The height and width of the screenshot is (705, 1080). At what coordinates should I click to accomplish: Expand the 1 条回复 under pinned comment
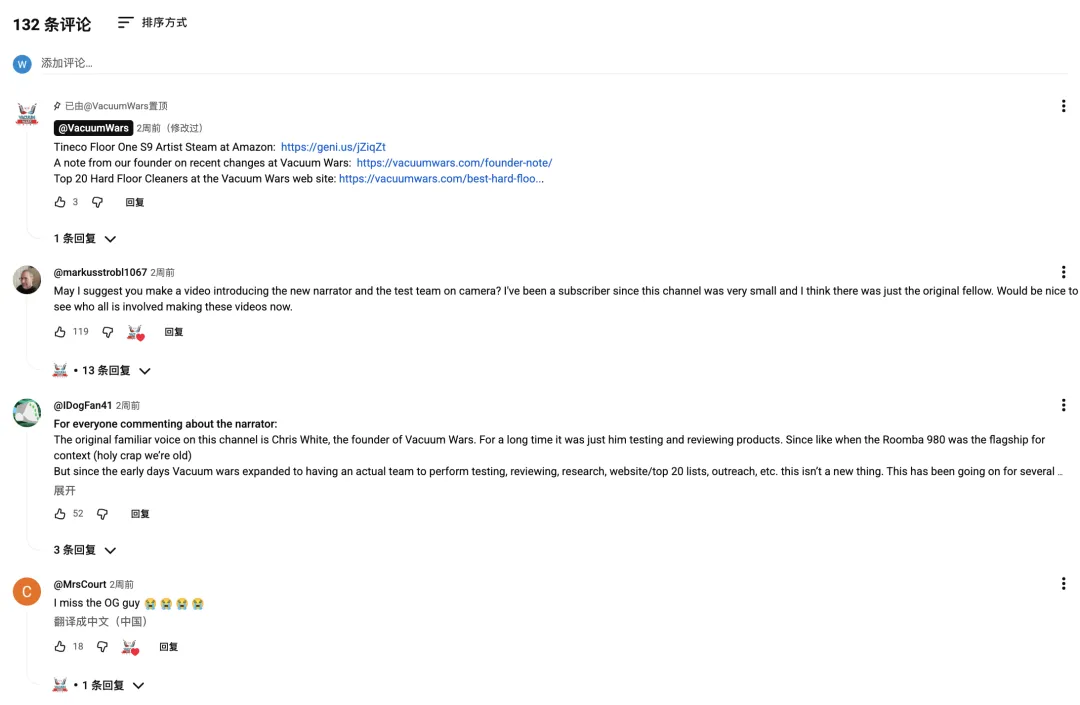(x=85, y=239)
